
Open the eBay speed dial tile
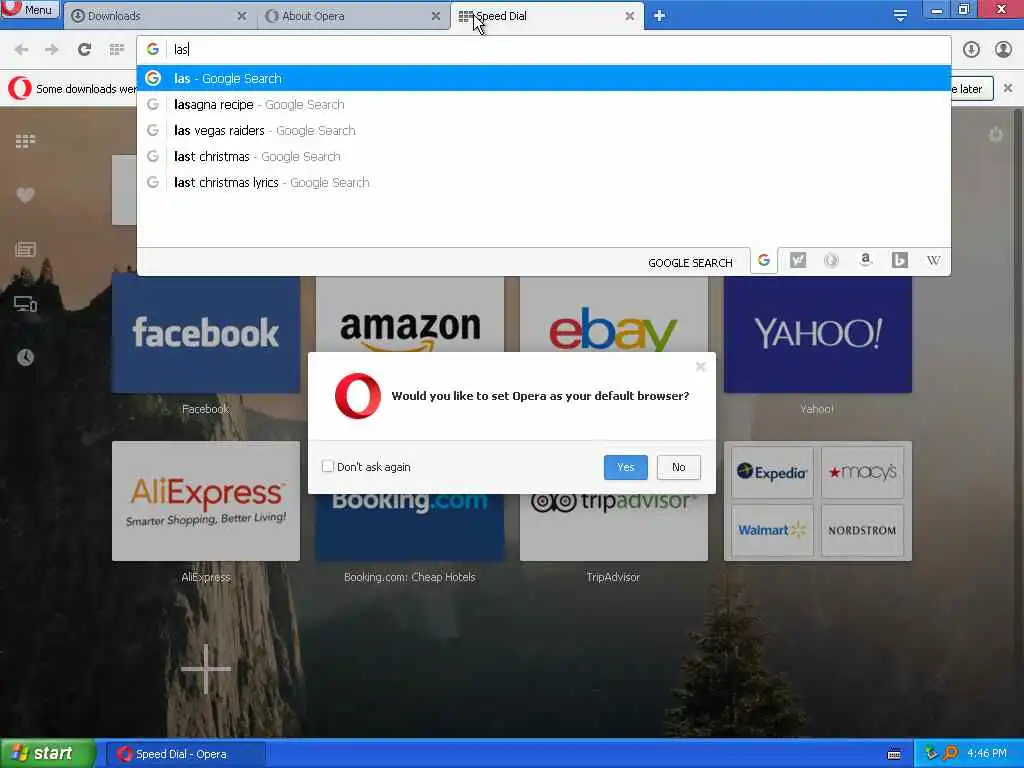pos(613,315)
